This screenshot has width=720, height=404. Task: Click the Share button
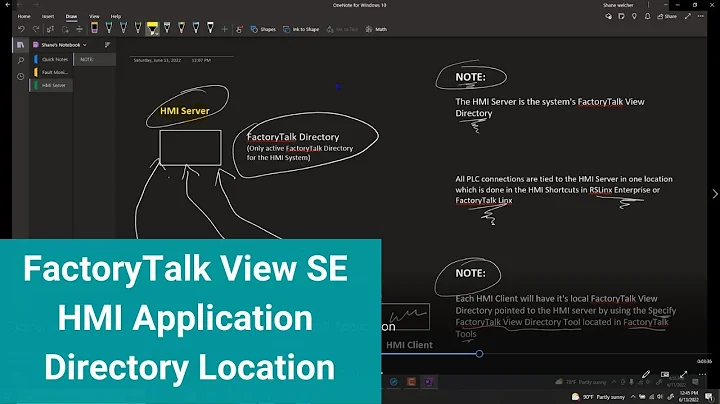coord(667,17)
